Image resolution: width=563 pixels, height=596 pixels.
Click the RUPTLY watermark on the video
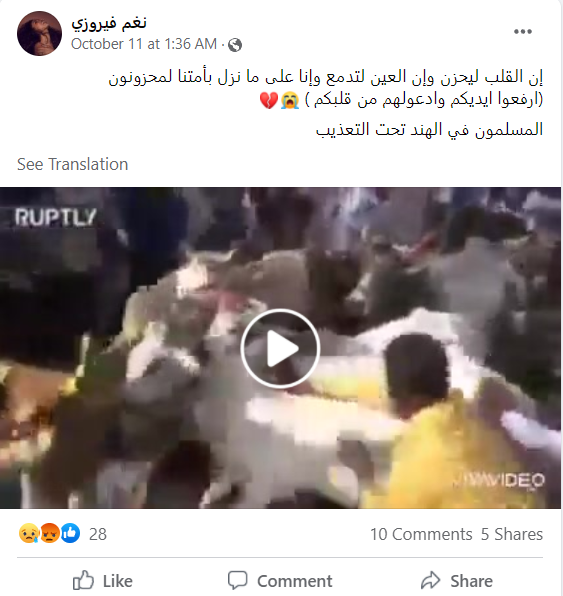pyautogui.click(x=56, y=217)
